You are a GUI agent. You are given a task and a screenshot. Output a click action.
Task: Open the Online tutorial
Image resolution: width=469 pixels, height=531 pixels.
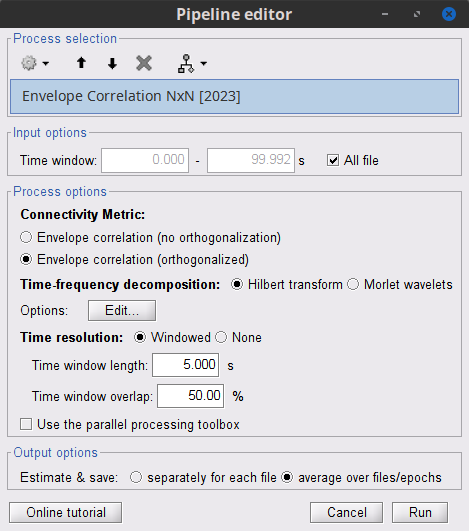(x=66, y=512)
